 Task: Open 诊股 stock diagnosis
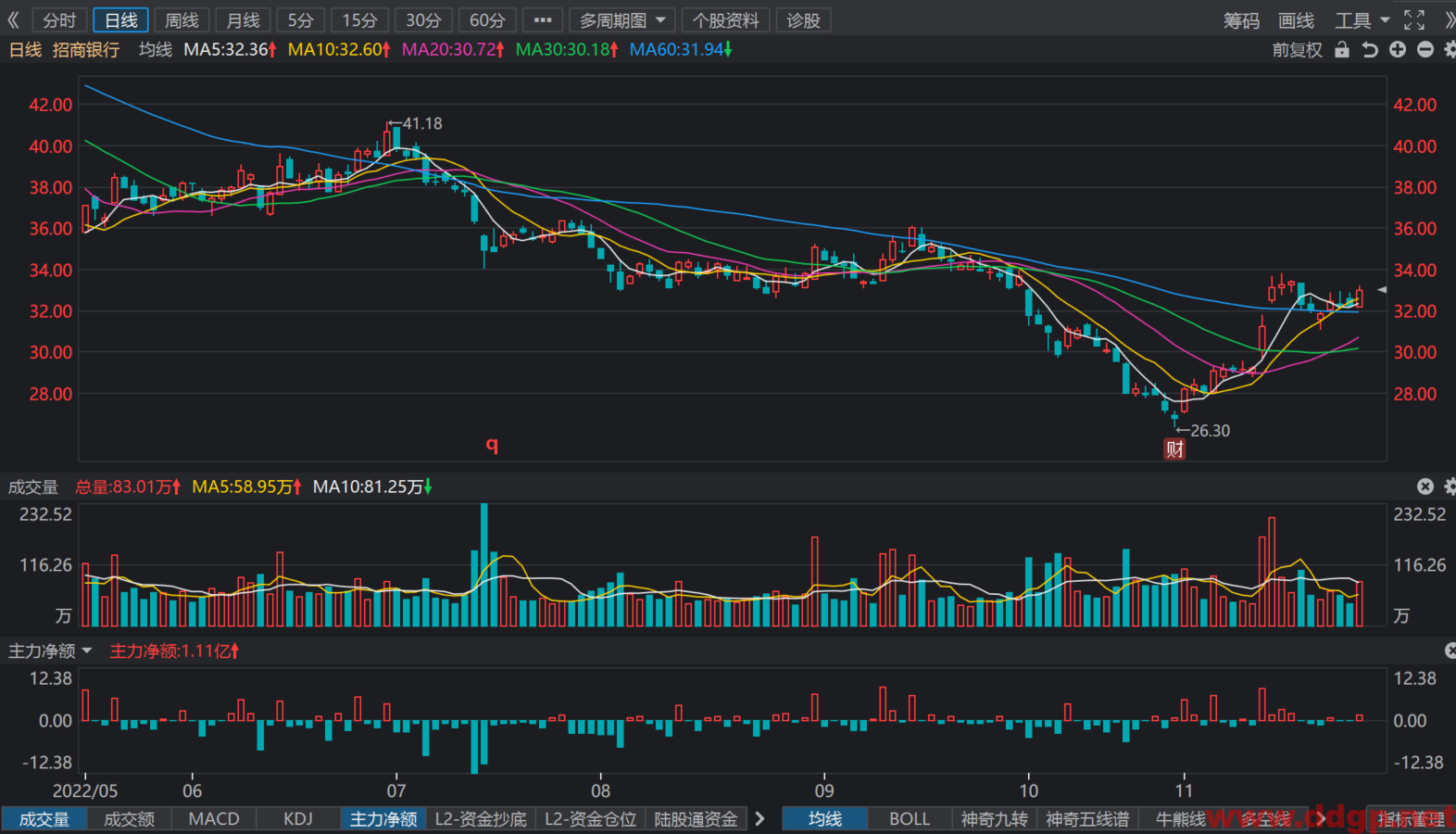tap(803, 20)
